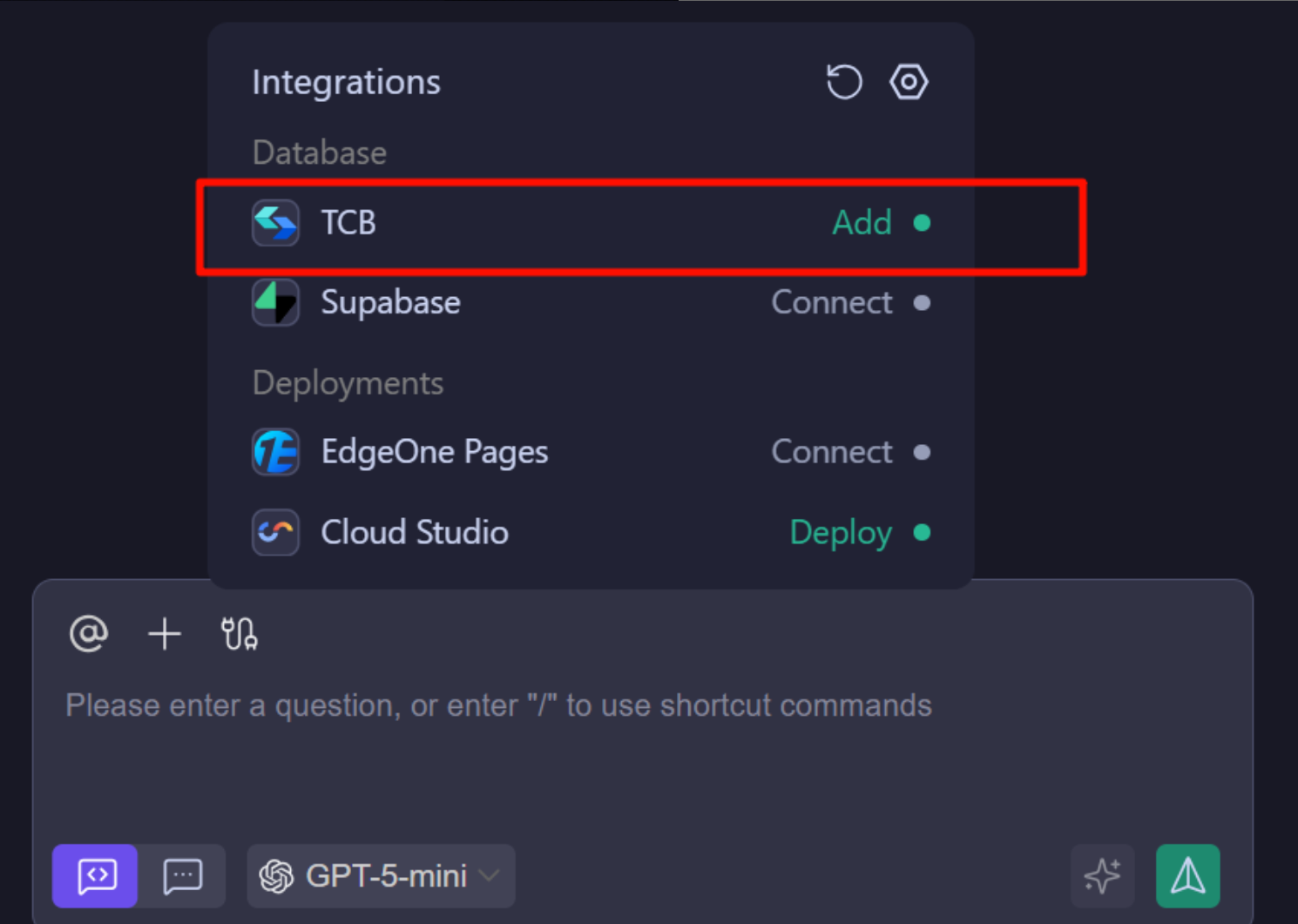1298x924 pixels.
Task: Switch to the plain chat mode tab
Action: [183, 876]
